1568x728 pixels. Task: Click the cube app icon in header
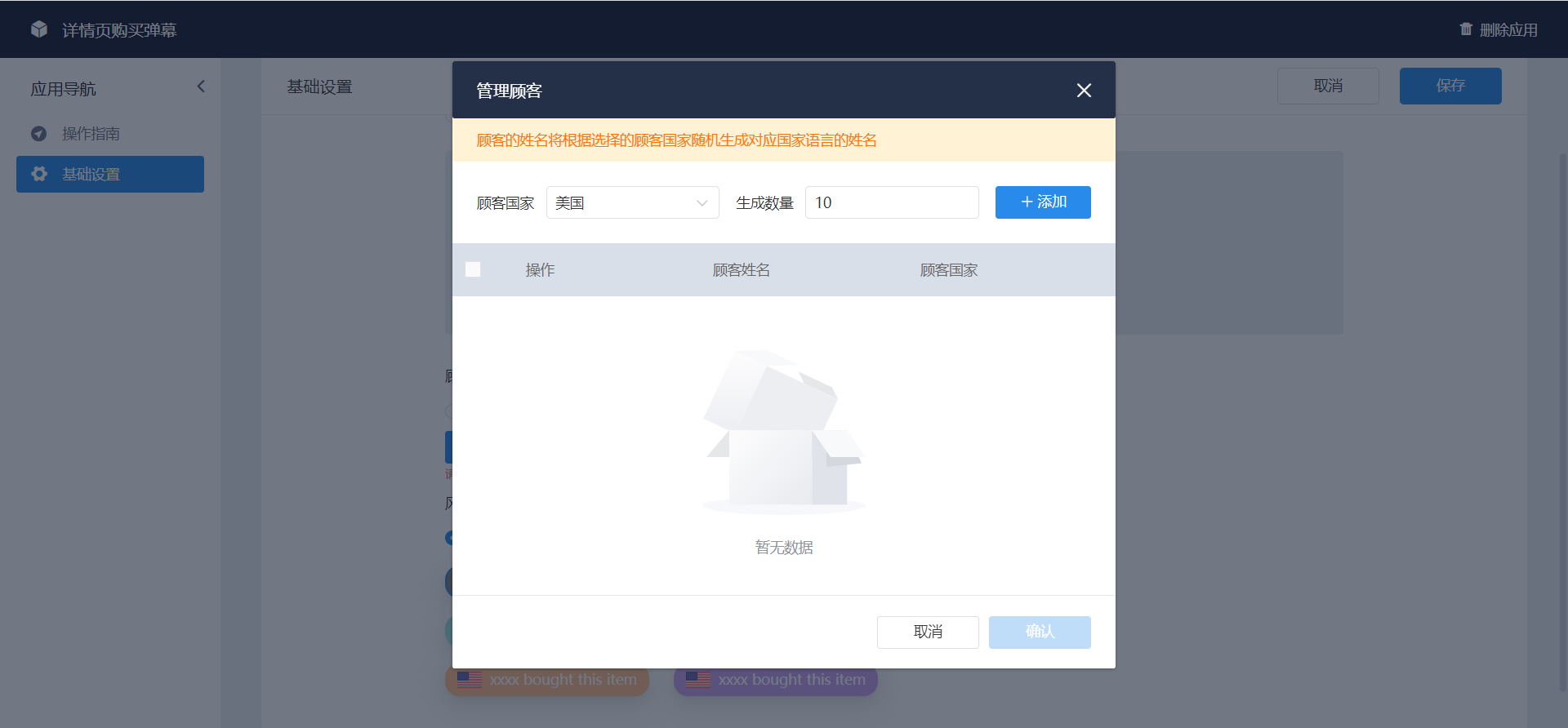pos(39,29)
